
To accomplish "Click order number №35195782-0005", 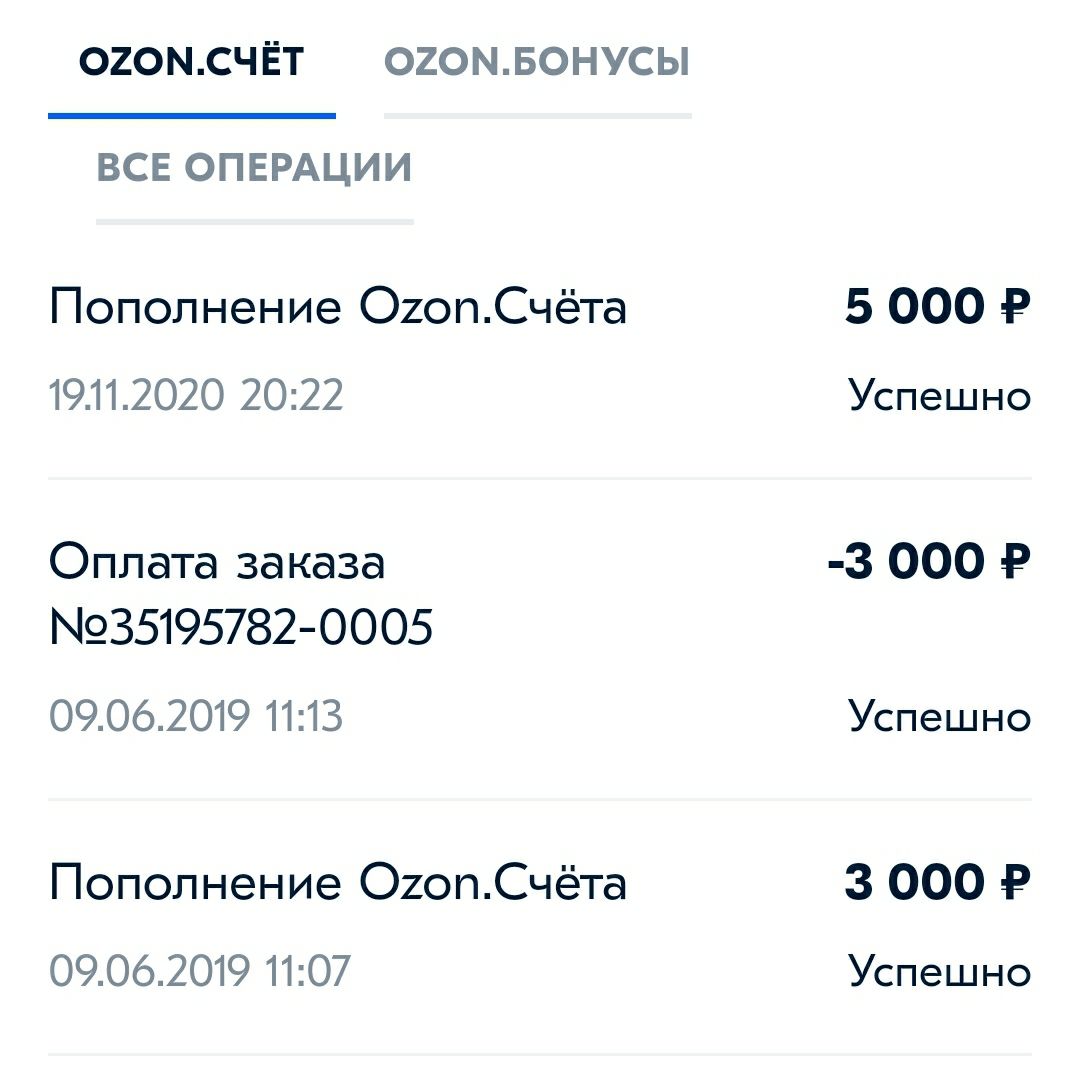I will tap(241, 628).
